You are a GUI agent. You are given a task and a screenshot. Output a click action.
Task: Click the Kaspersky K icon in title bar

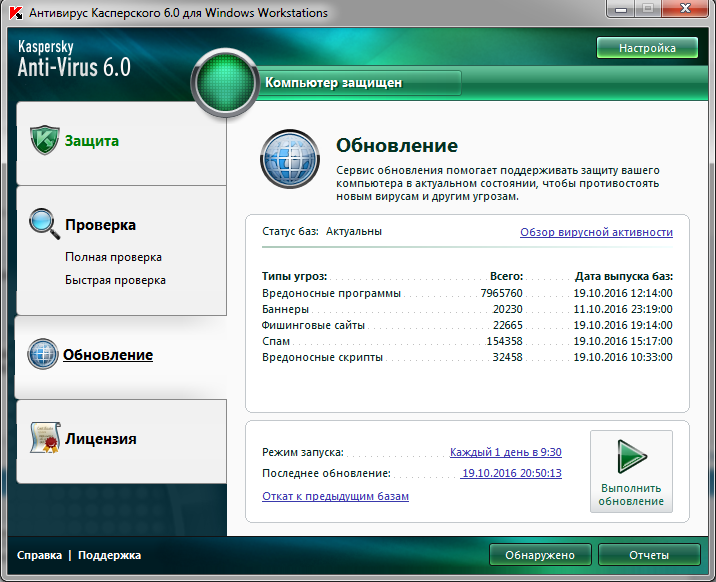tap(14, 13)
